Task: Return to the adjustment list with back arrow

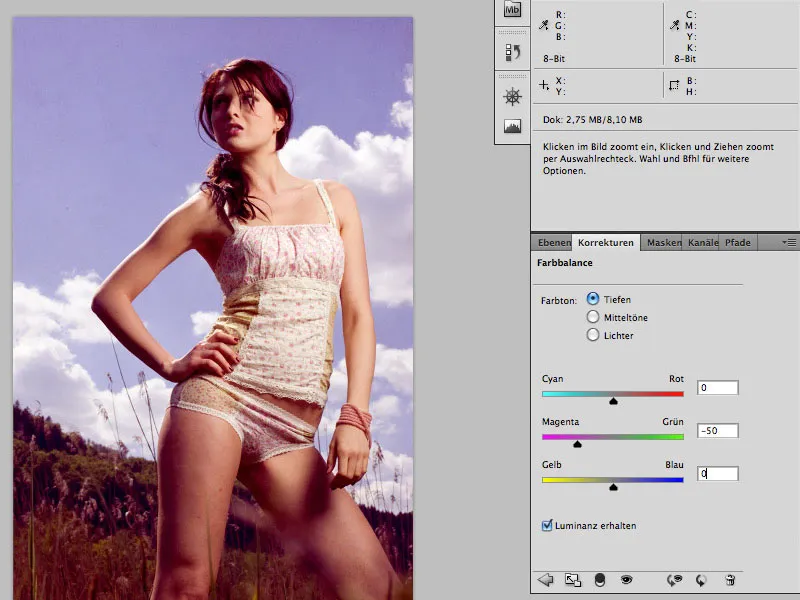Action: (x=545, y=580)
